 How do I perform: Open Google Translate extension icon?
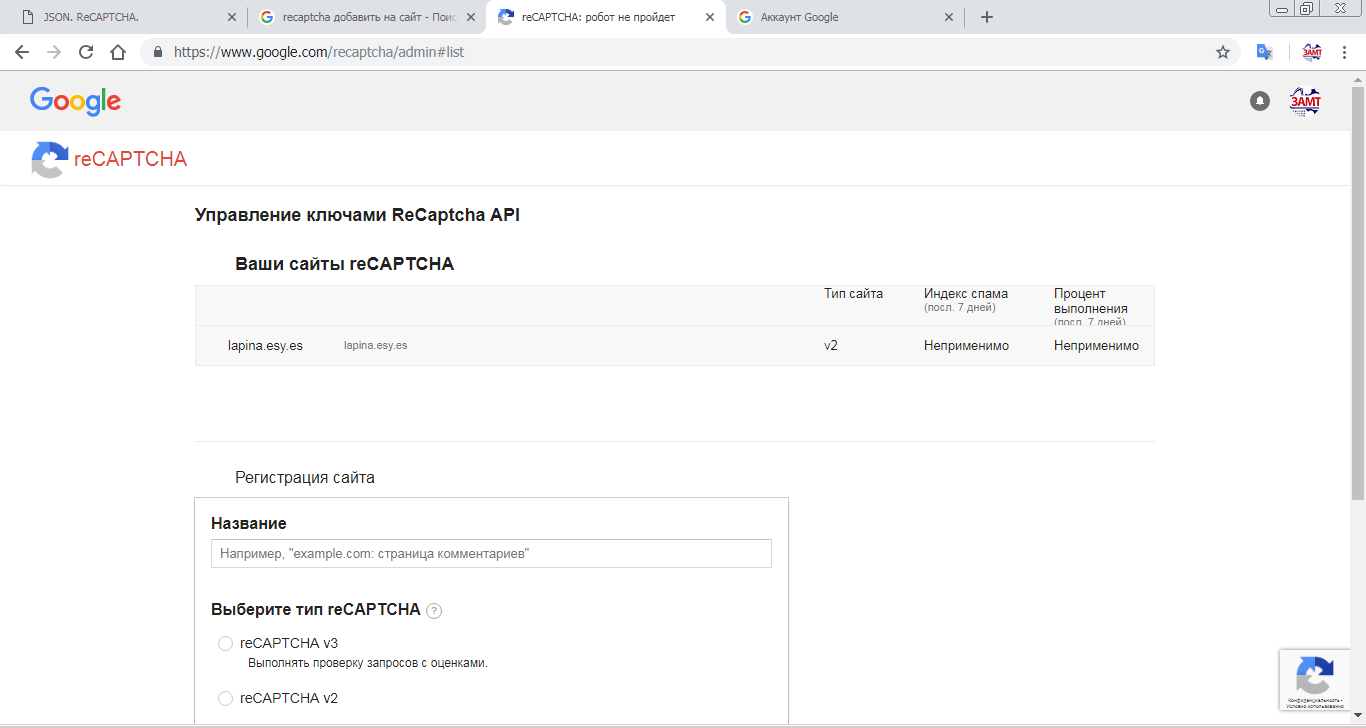1264,52
